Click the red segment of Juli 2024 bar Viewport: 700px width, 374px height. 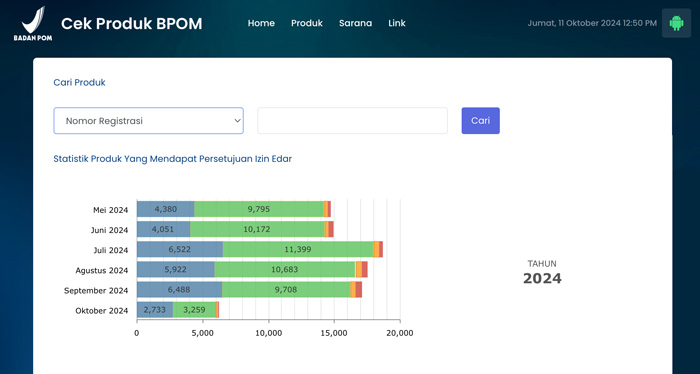[381, 249]
